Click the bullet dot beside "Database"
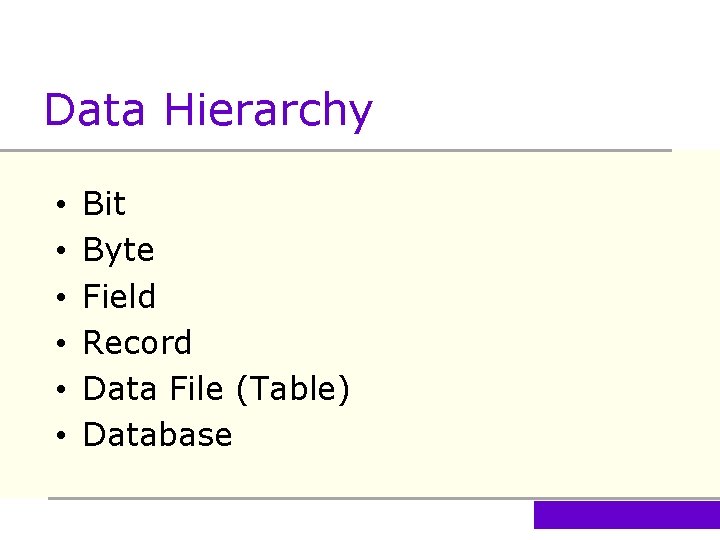720x540 pixels. (61, 437)
